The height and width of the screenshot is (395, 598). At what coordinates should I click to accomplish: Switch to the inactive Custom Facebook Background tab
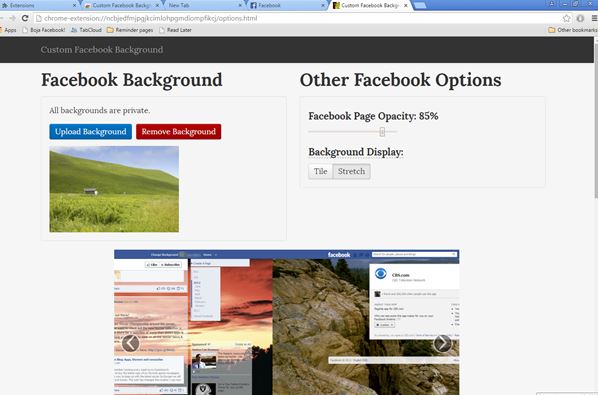tap(120, 5)
